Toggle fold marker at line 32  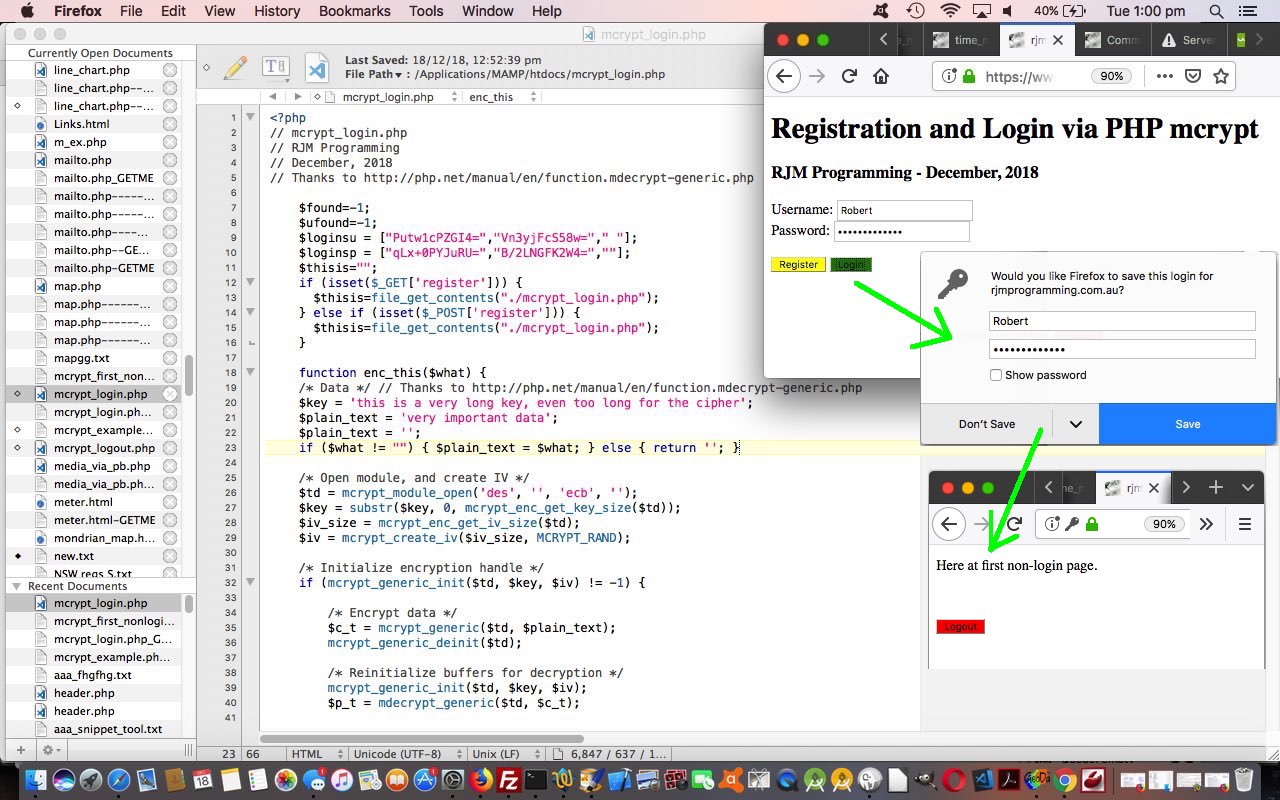[250, 582]
